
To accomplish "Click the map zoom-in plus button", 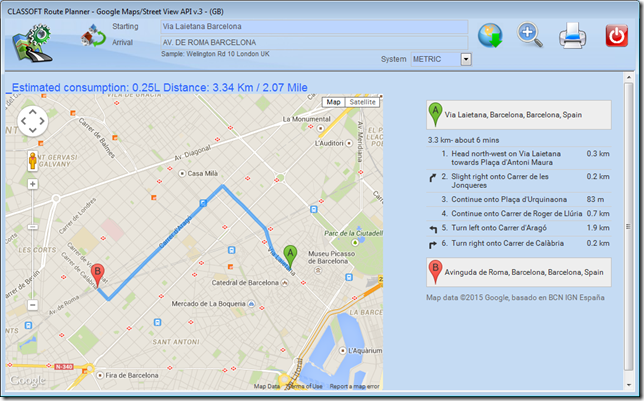I will coord(33,184).
